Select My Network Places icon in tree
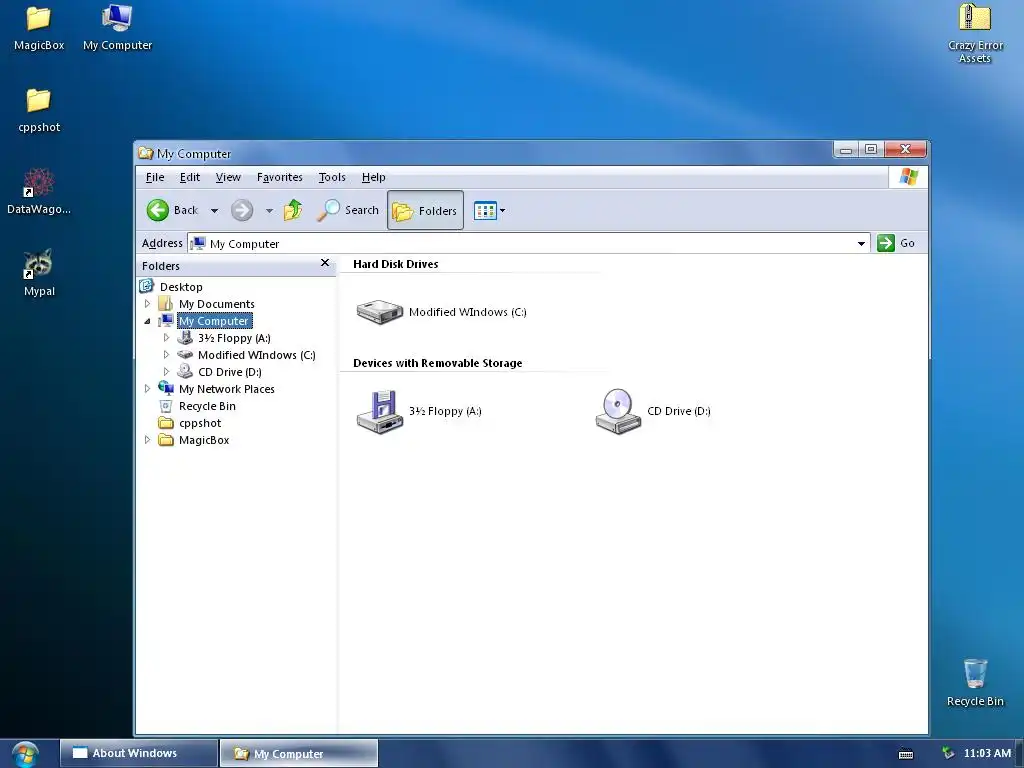 pyautogui.click(x=166, y=389)
